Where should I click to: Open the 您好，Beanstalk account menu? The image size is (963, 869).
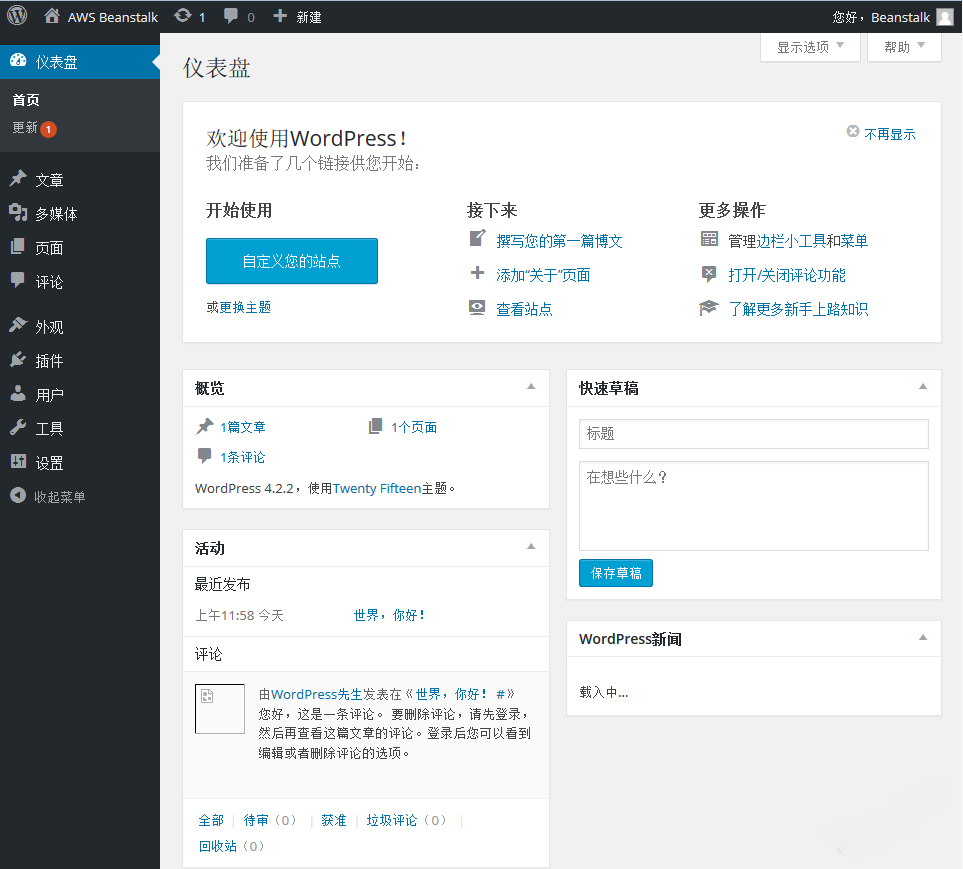click(x=892, y=17)
